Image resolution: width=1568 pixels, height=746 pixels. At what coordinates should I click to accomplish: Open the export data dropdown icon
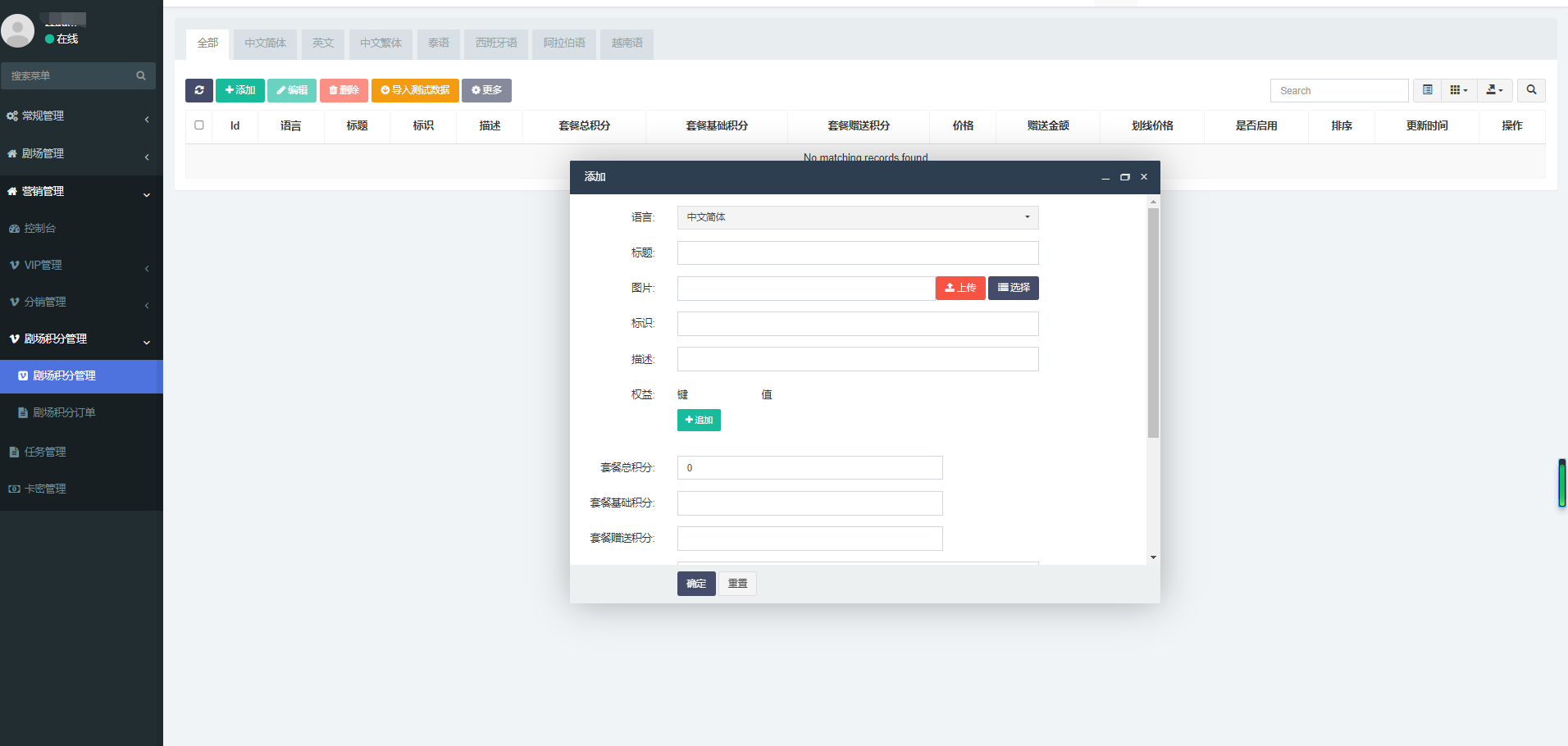[1494, 90]
